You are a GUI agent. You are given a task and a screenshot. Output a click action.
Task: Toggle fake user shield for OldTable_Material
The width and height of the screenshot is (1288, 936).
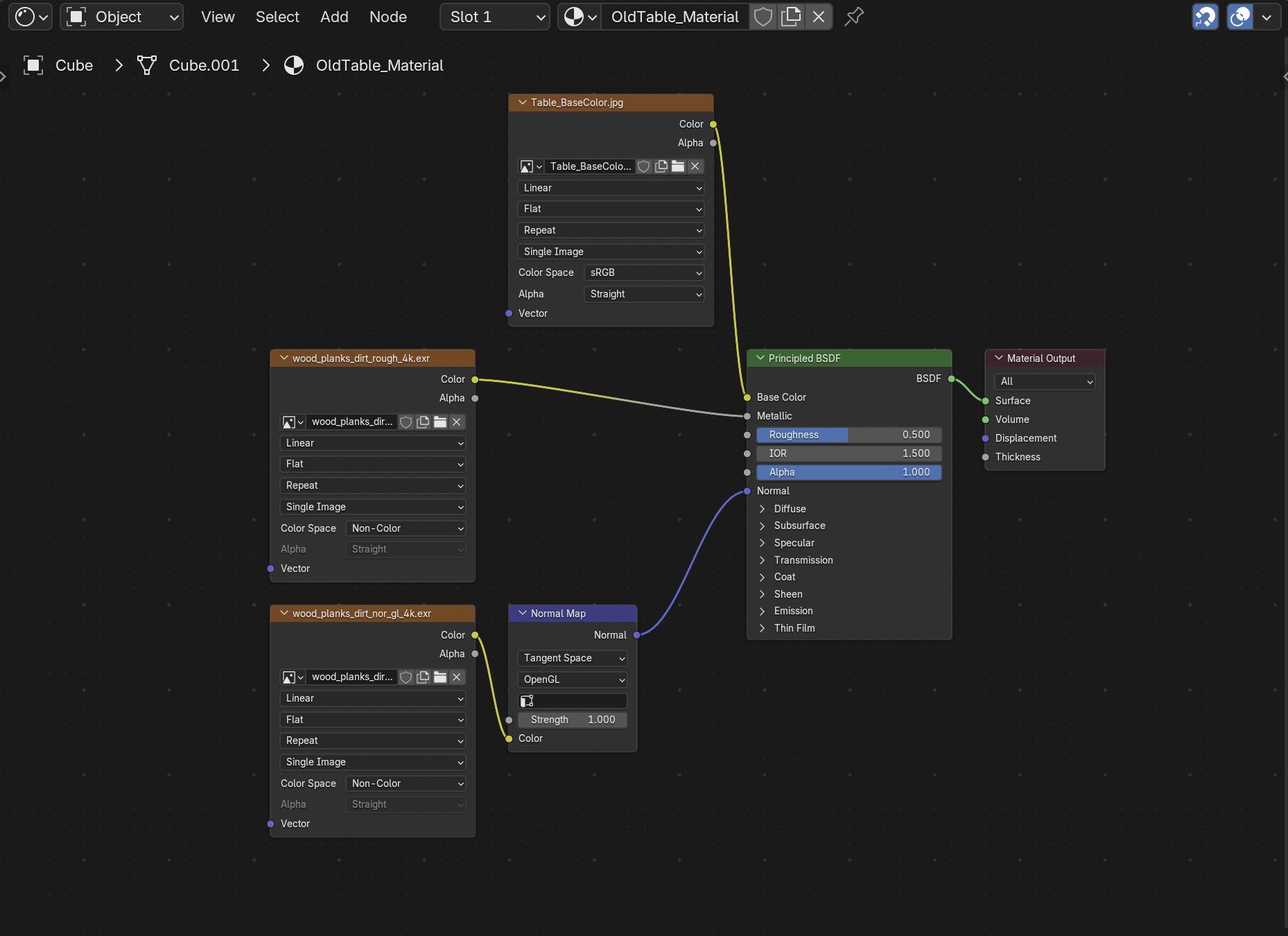[x=763, y=17]
